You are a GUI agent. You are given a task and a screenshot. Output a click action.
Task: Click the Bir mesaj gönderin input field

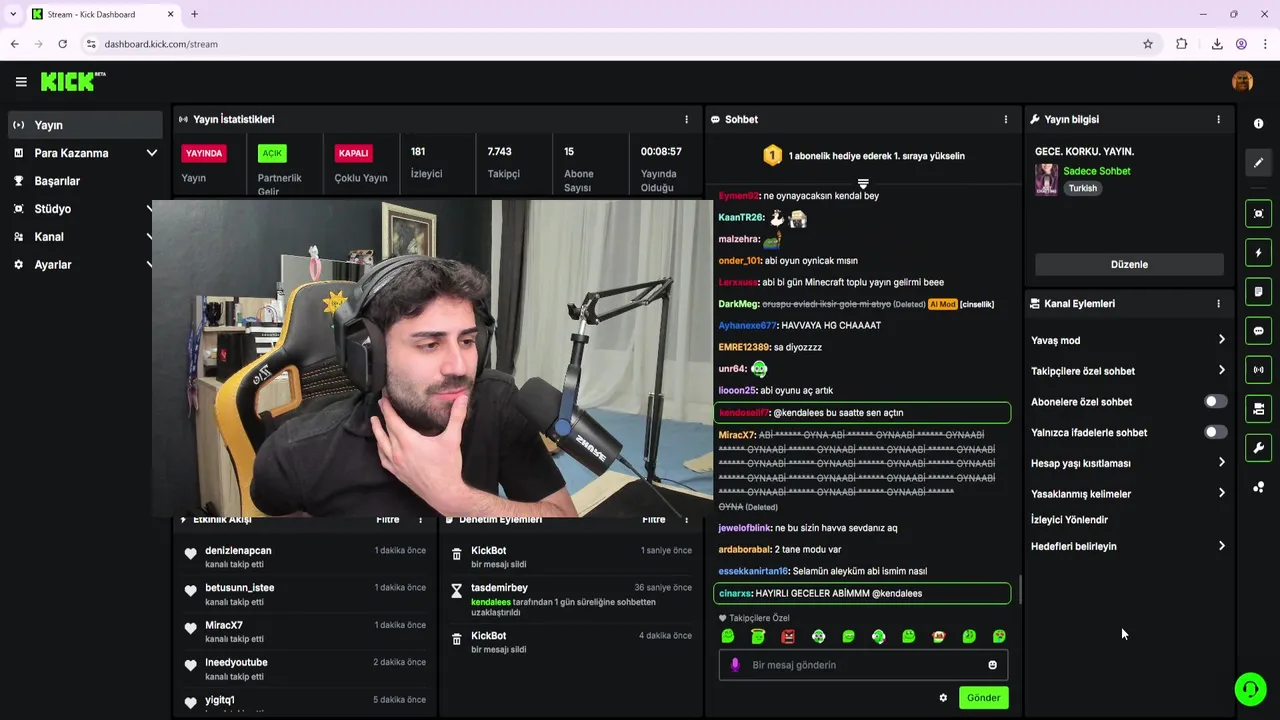click(863, 665)
